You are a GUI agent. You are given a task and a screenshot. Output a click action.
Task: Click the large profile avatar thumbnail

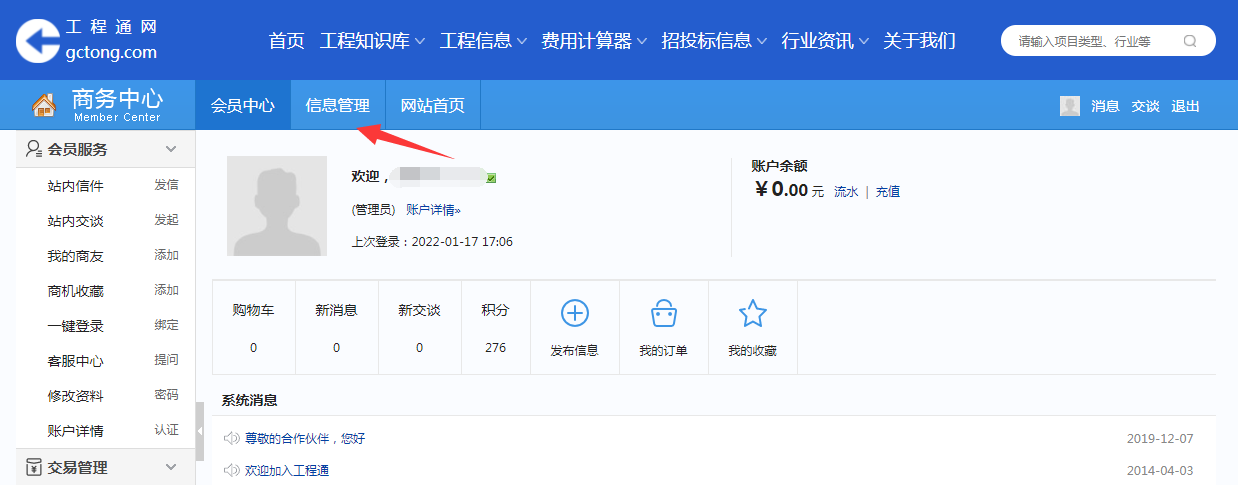point(276,205)
